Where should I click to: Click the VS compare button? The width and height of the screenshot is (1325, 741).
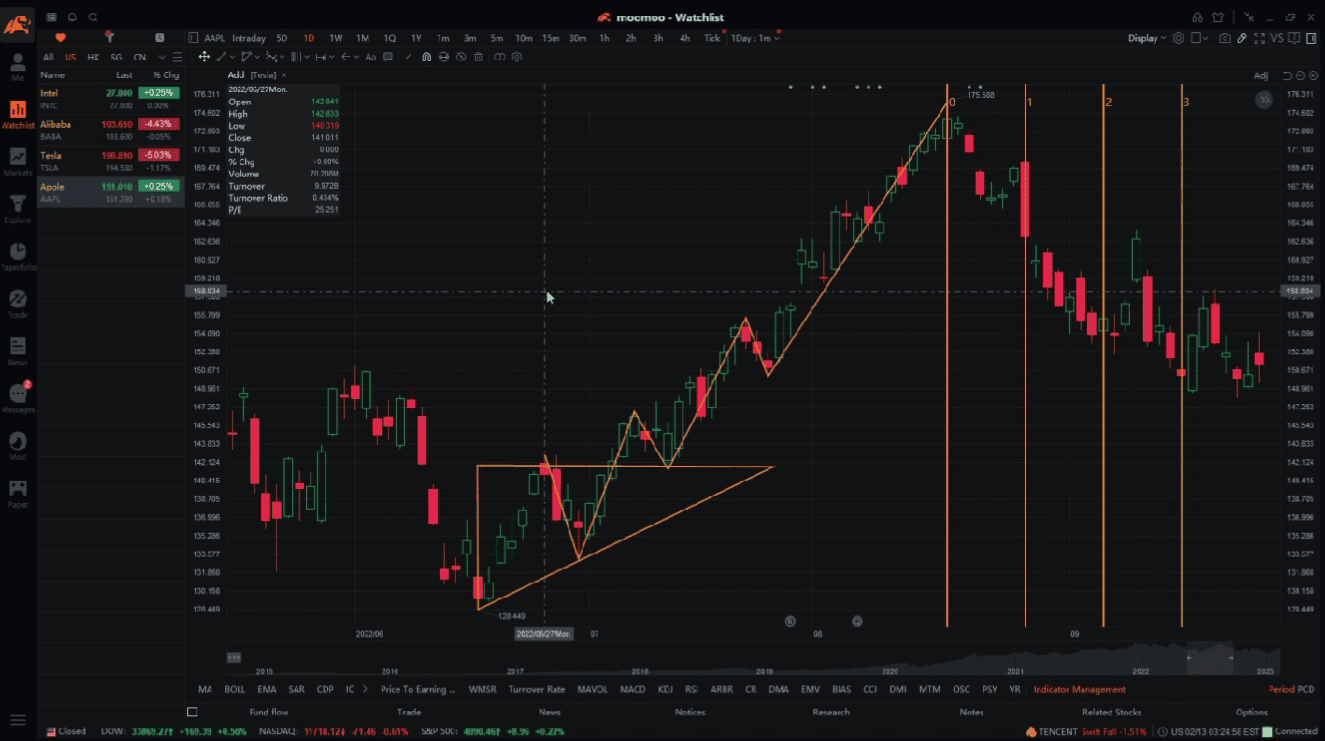click(1277, 38)
